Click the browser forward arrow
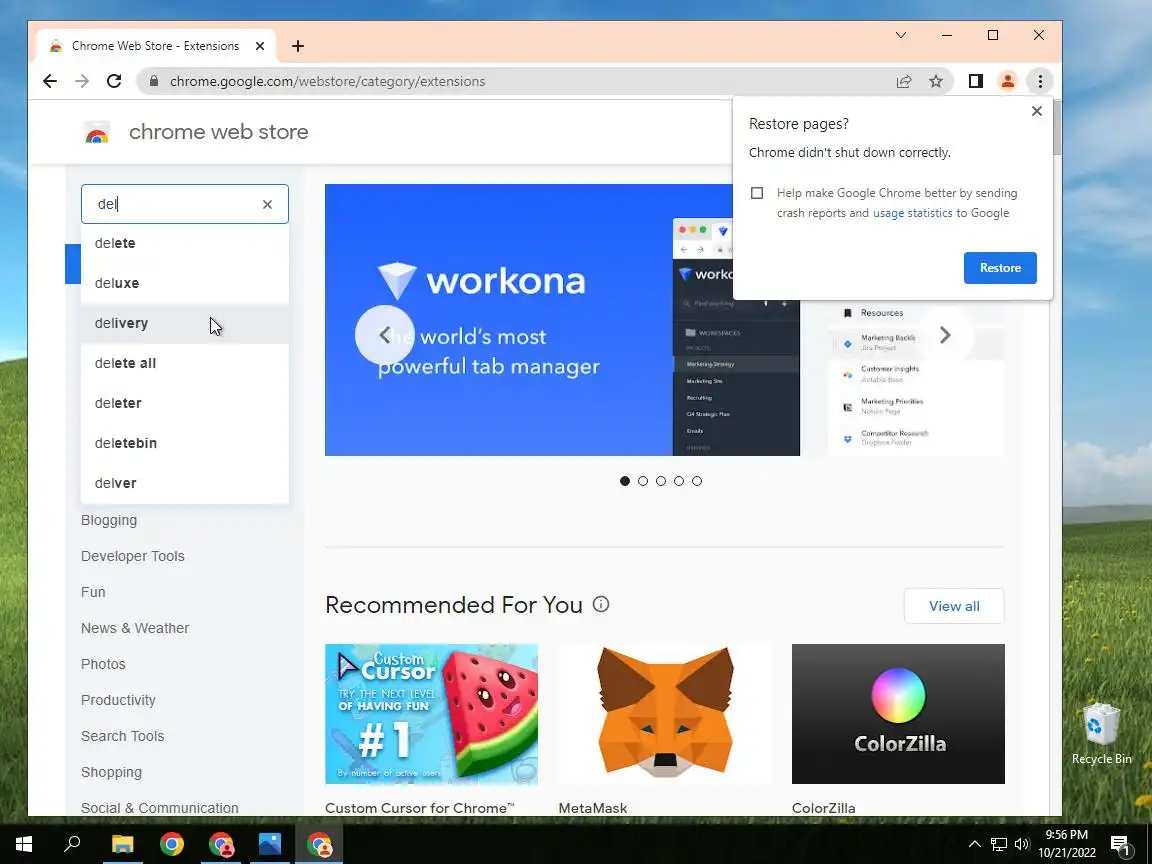This screenshot has width=1152, height=864. (82, 82)
